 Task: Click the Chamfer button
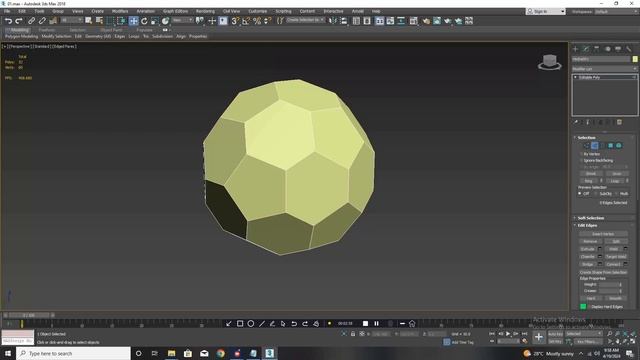click(x=588, y=257)
